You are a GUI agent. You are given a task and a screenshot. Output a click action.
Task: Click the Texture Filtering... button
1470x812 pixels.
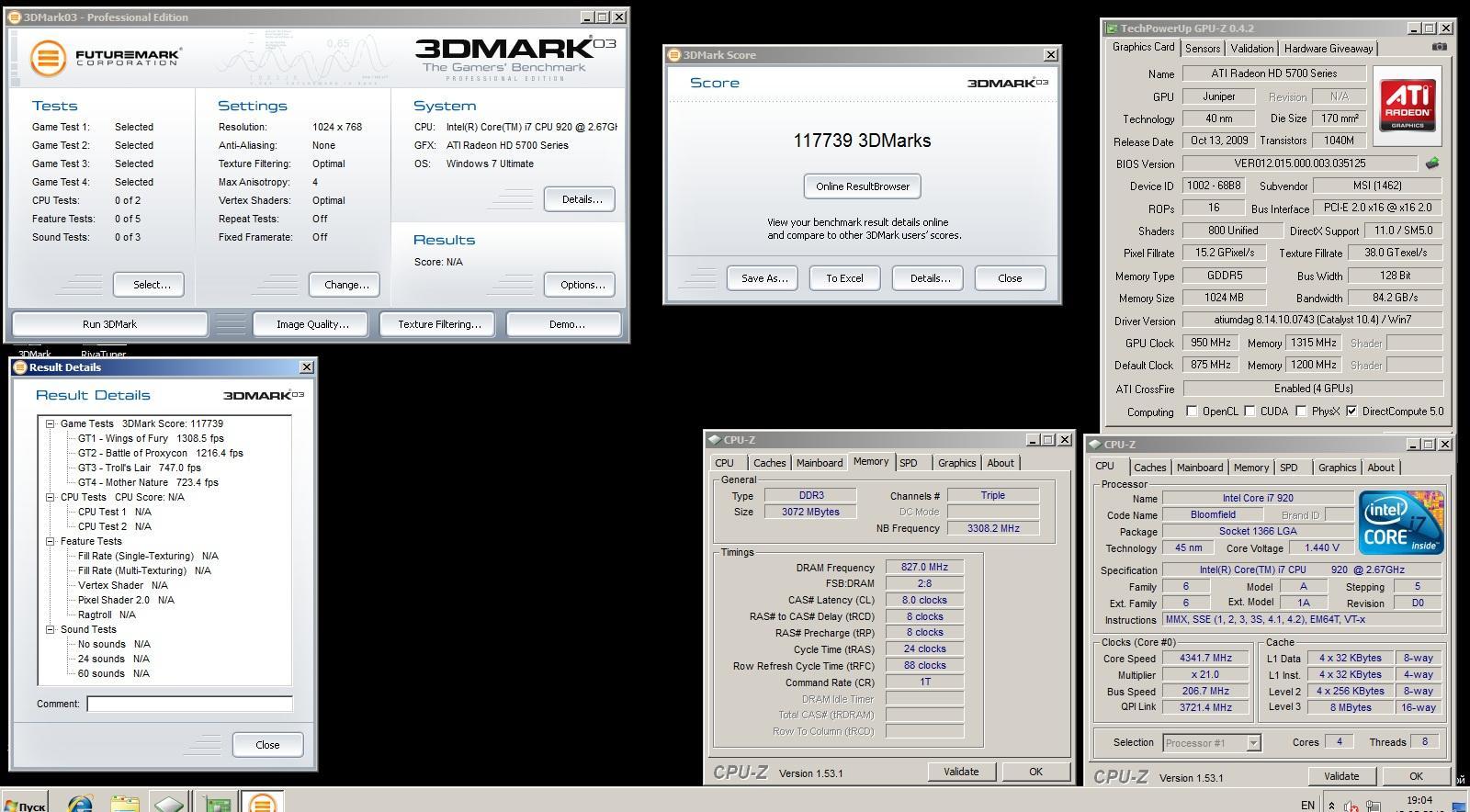pos(439,324)
